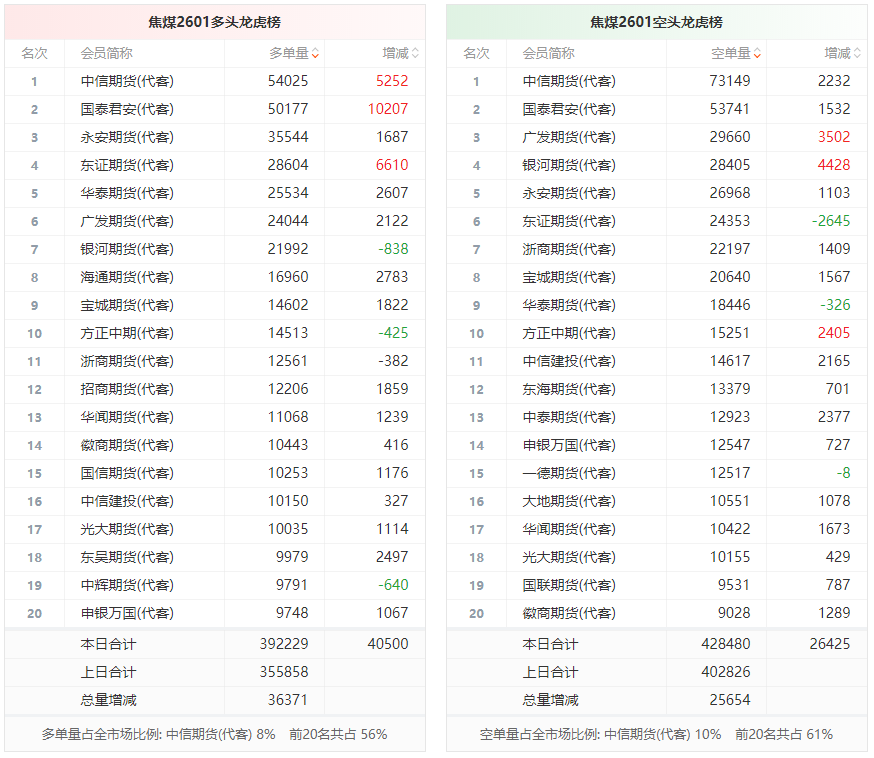This screenshot has height=758, width=874.
Task: Click 名次 header in long table
Action: coord(35,54)
